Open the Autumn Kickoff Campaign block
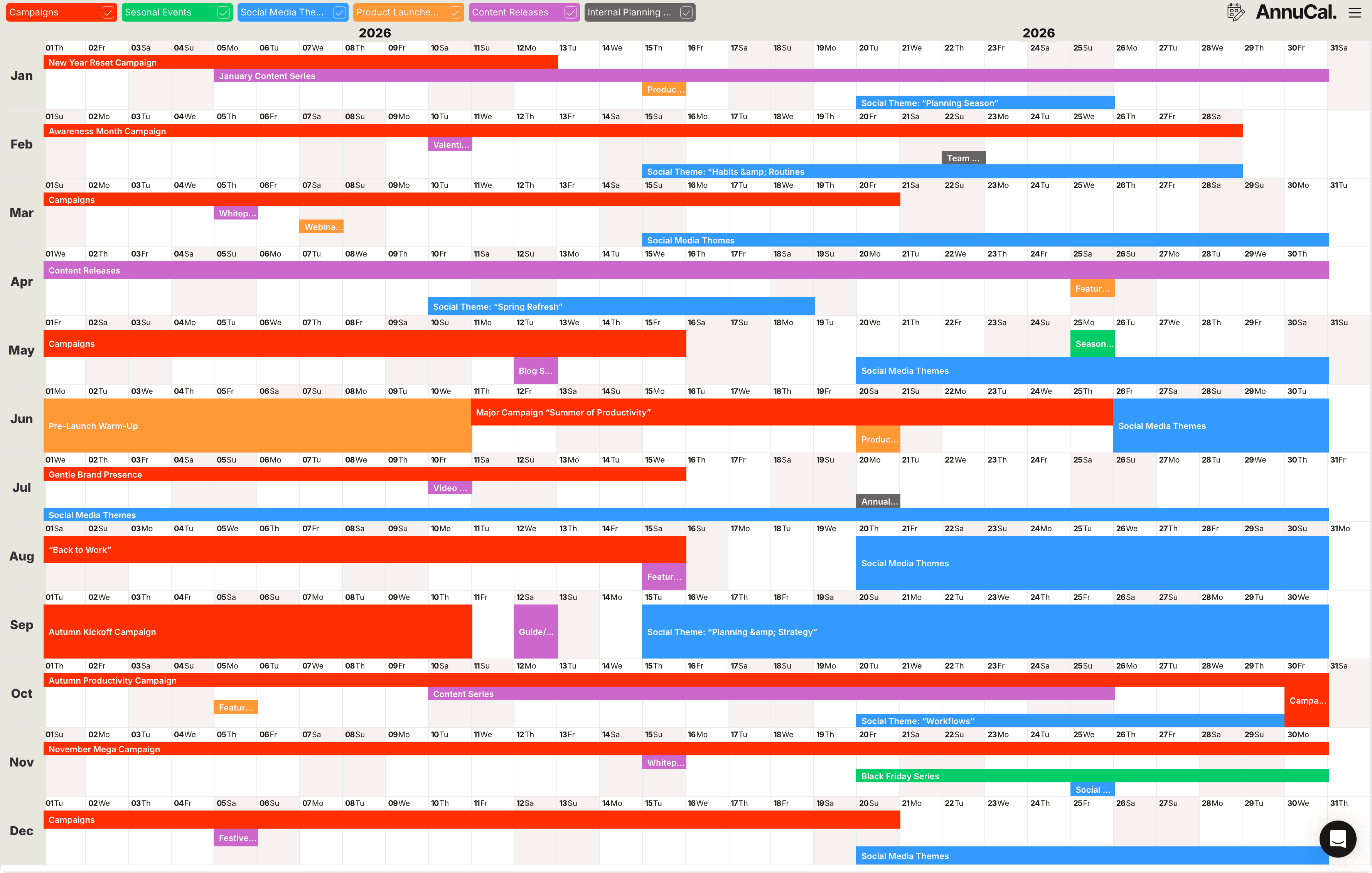This screenshot has height=873, width=1372. pyautogui.click(x=257, y=632)
